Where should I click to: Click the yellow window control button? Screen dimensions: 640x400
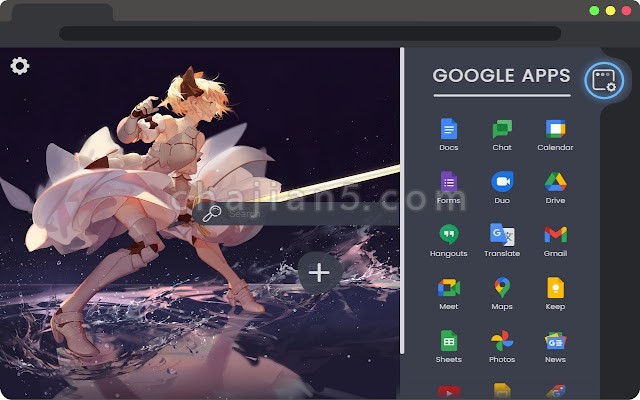[611, 11]
